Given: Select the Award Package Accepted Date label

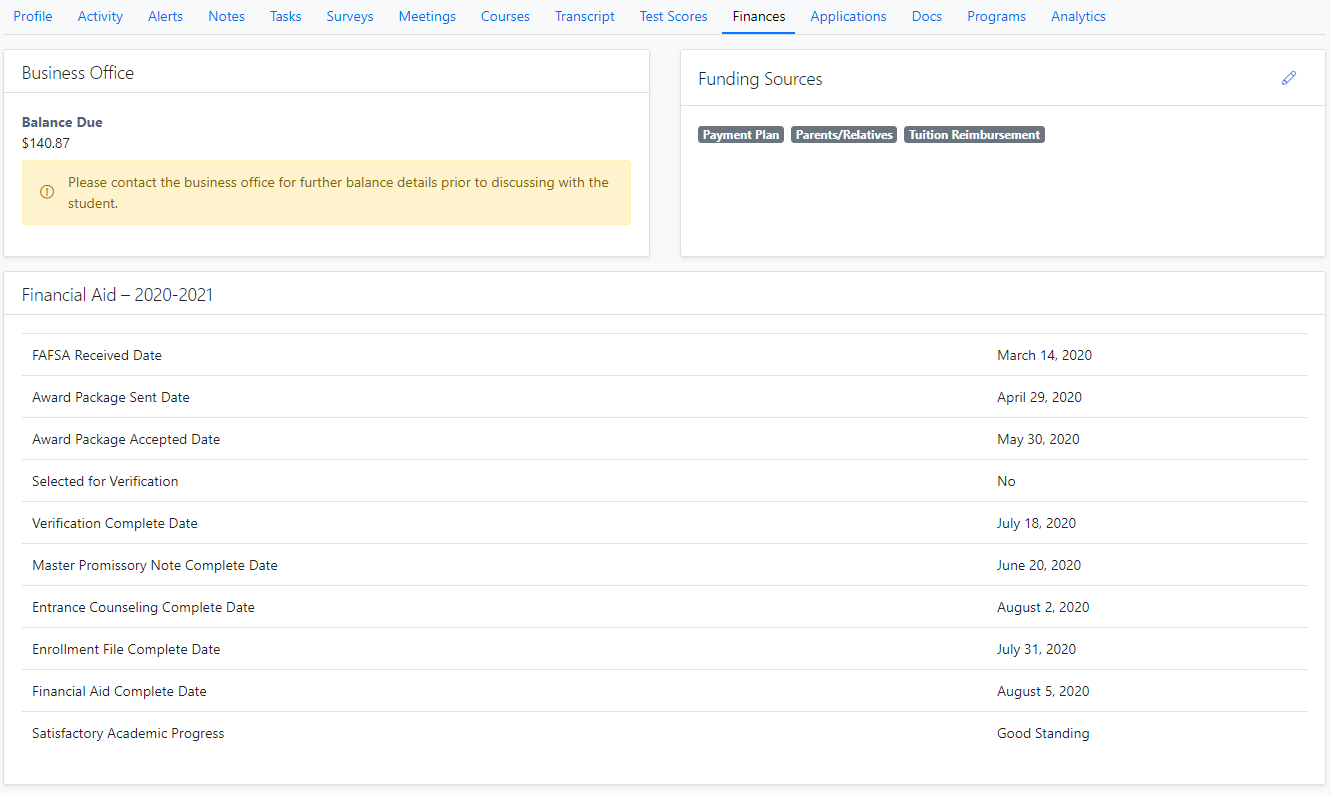Looking at the screenshot, I should tap(126, 439).
